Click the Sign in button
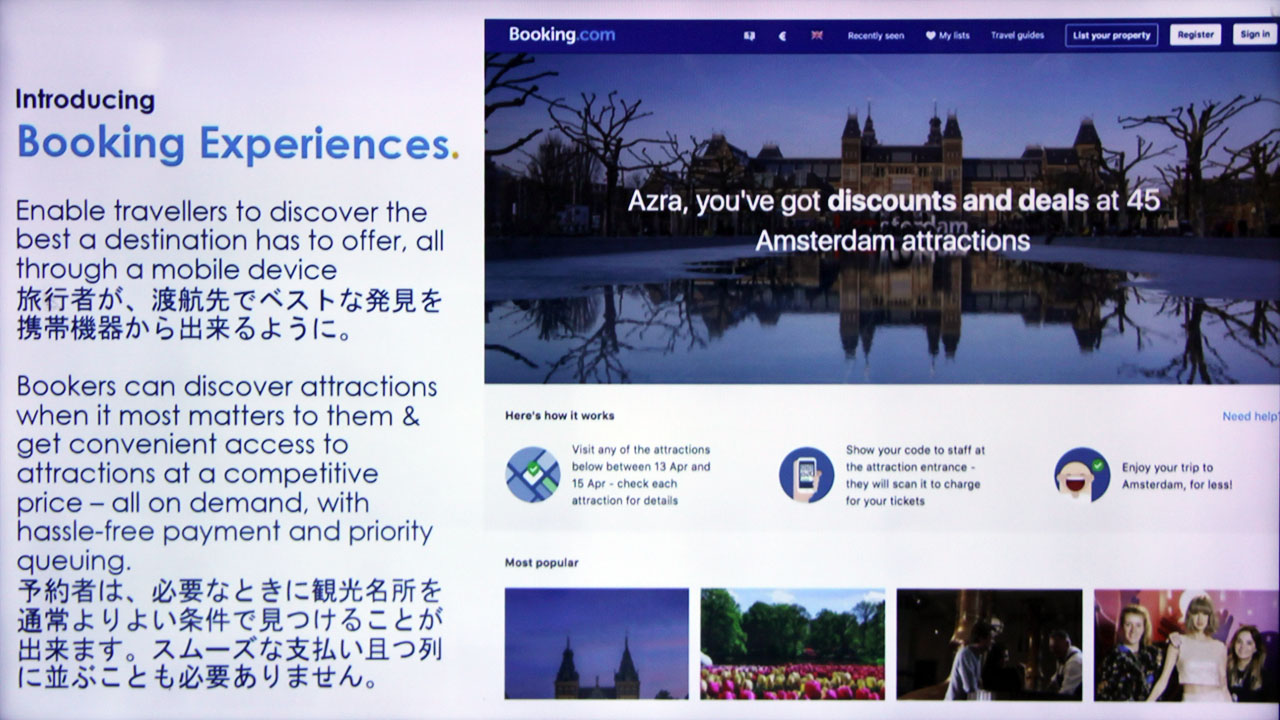This screenshot has height=720, width=1280. tap(1254, 35)
